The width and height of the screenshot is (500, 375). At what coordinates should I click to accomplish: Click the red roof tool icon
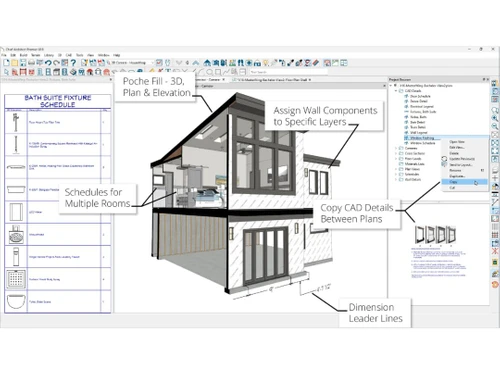pyautogui.click(x=90, y=72)
